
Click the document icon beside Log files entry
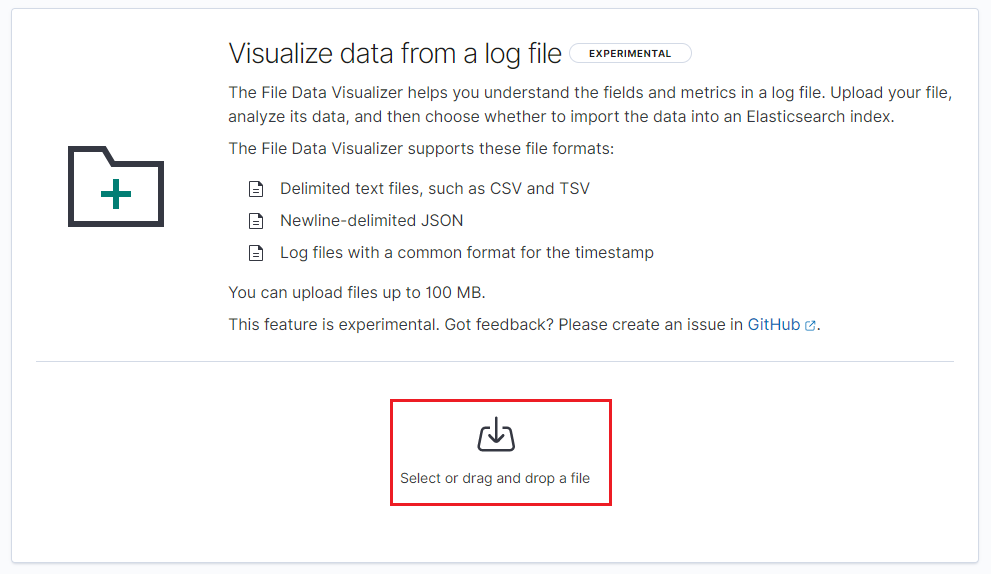[x=256, y=253]
